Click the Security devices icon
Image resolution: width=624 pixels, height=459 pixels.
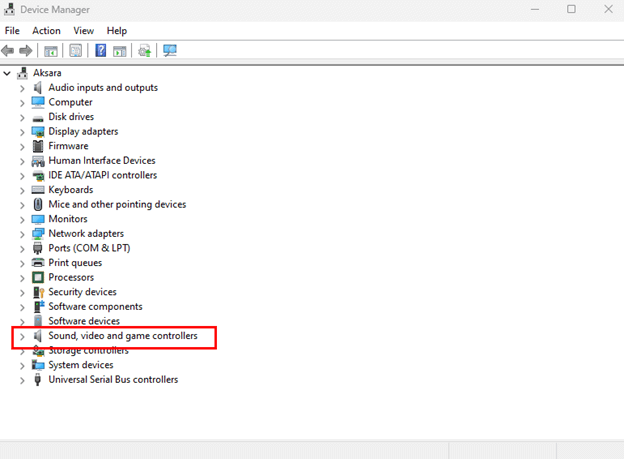coord(38,292)
